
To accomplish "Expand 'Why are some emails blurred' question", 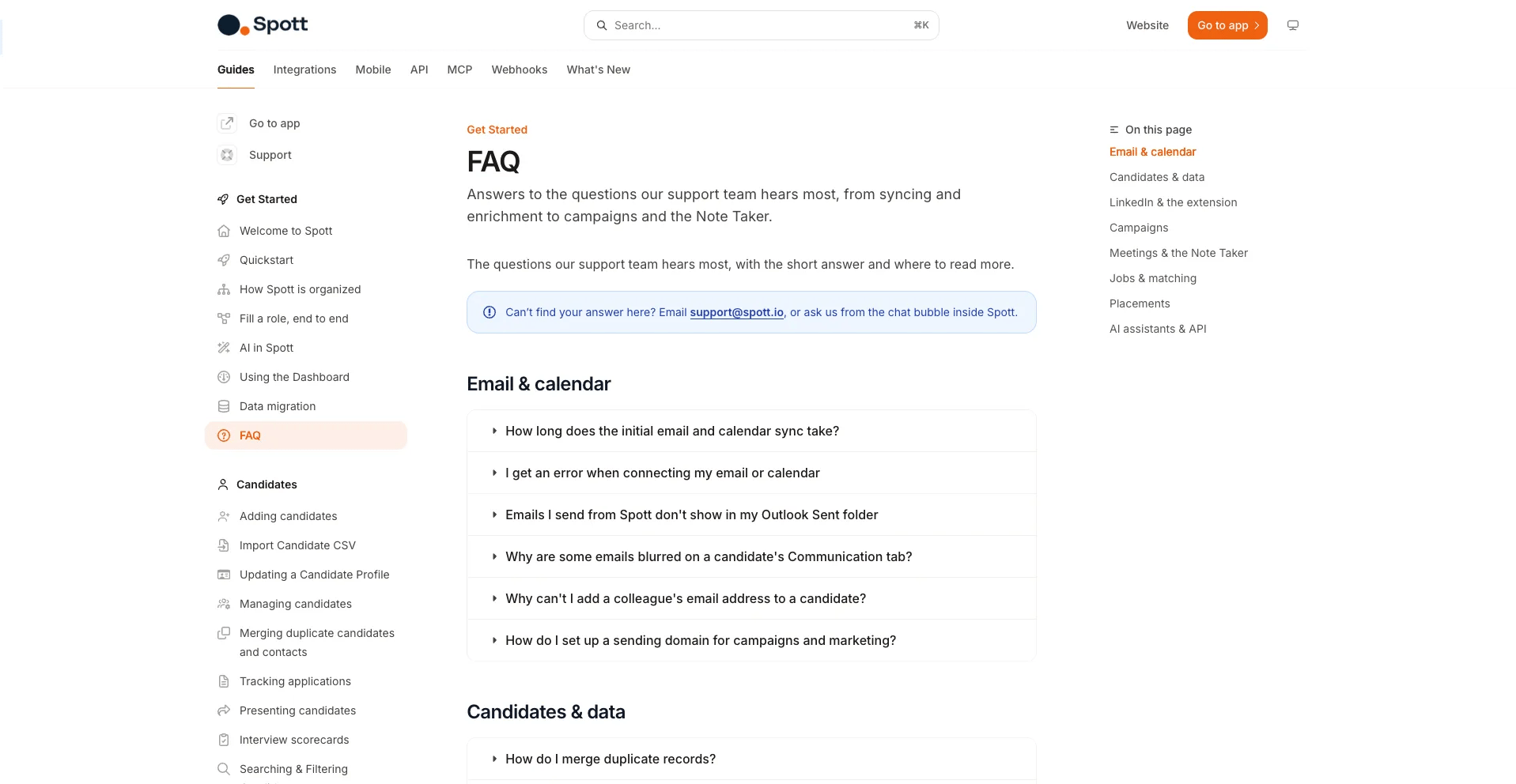I will [751, 556].
